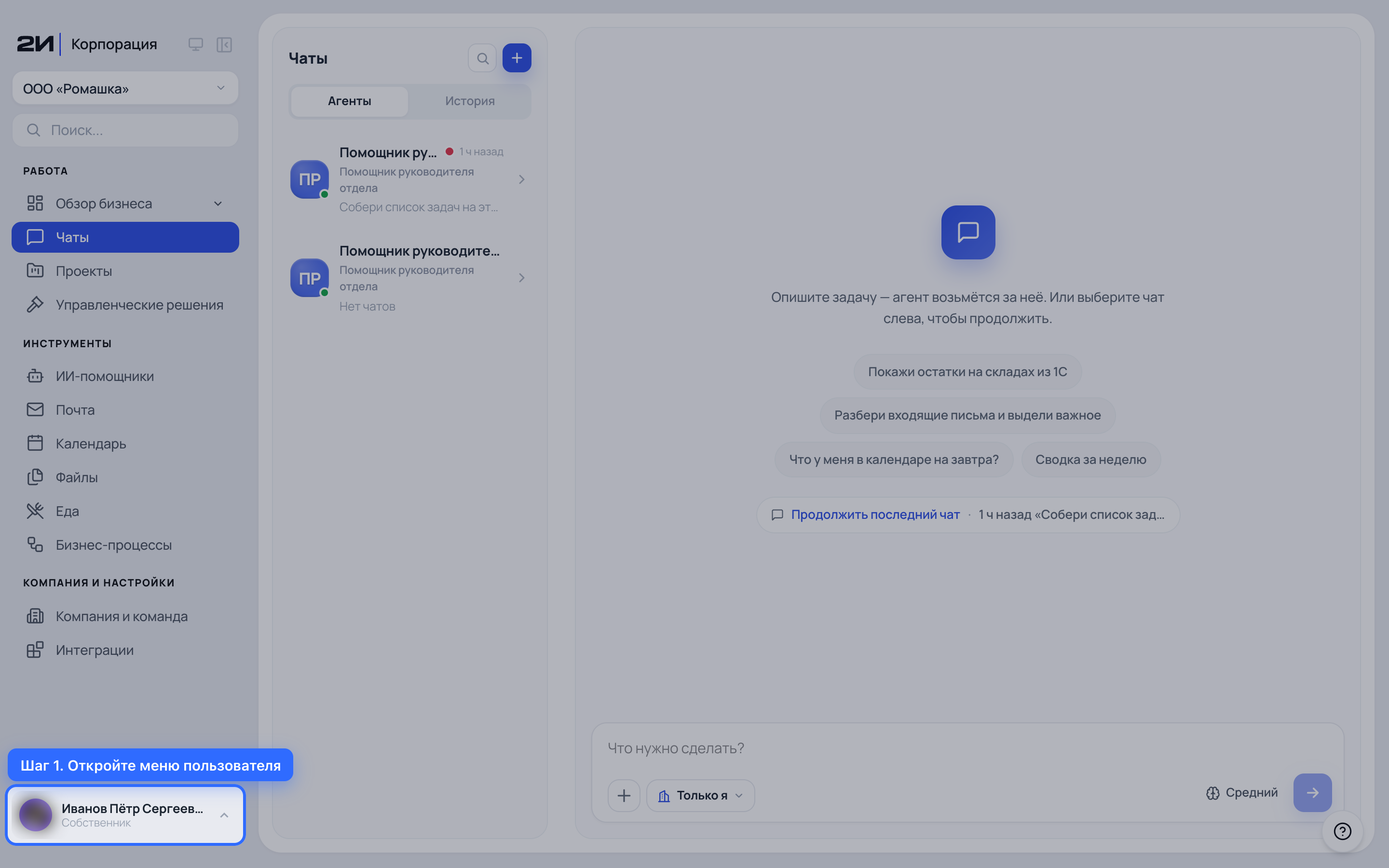Open ИИ-помощники tool
The image size is (1389, 868).
(x=125, y=376)
